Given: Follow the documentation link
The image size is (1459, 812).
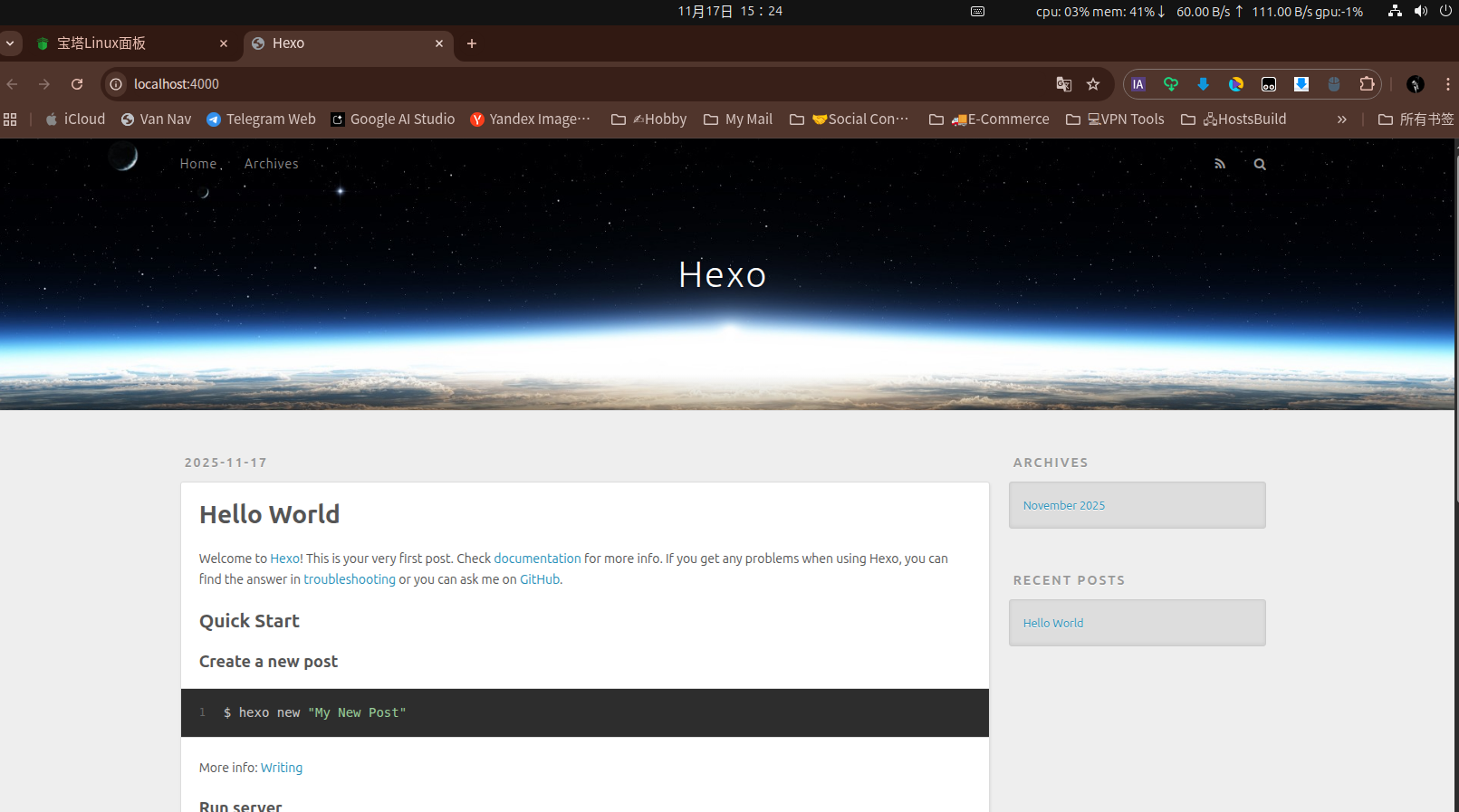Looking at the screenshot, I should [537, 559].
